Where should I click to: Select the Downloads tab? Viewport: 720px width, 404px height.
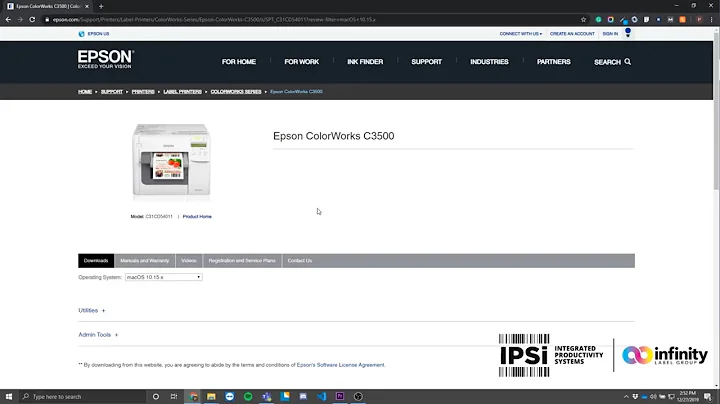coord(96,261)
